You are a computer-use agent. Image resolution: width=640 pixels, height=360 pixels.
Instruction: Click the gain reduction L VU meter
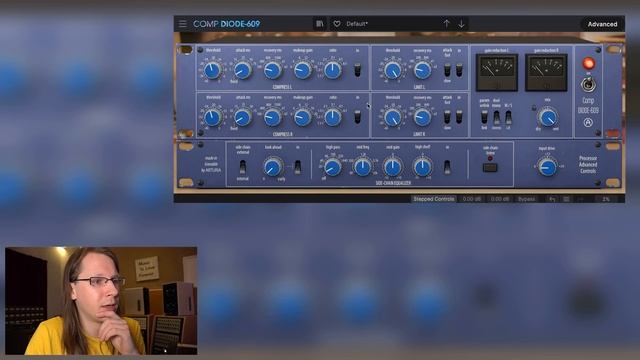click(x=497, y=72)
